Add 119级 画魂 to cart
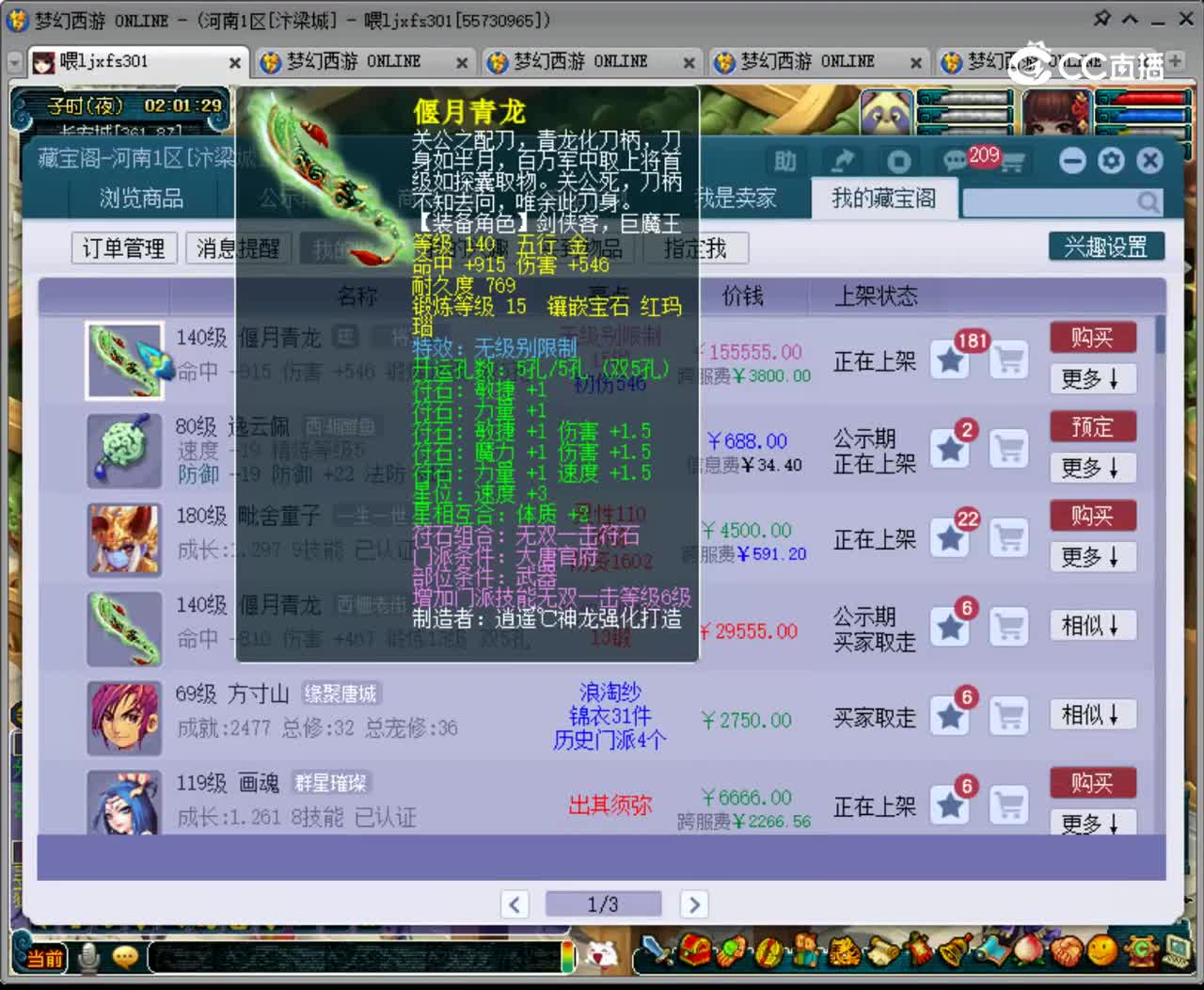The image size is (1204, 990). (x=1009, y=806)
